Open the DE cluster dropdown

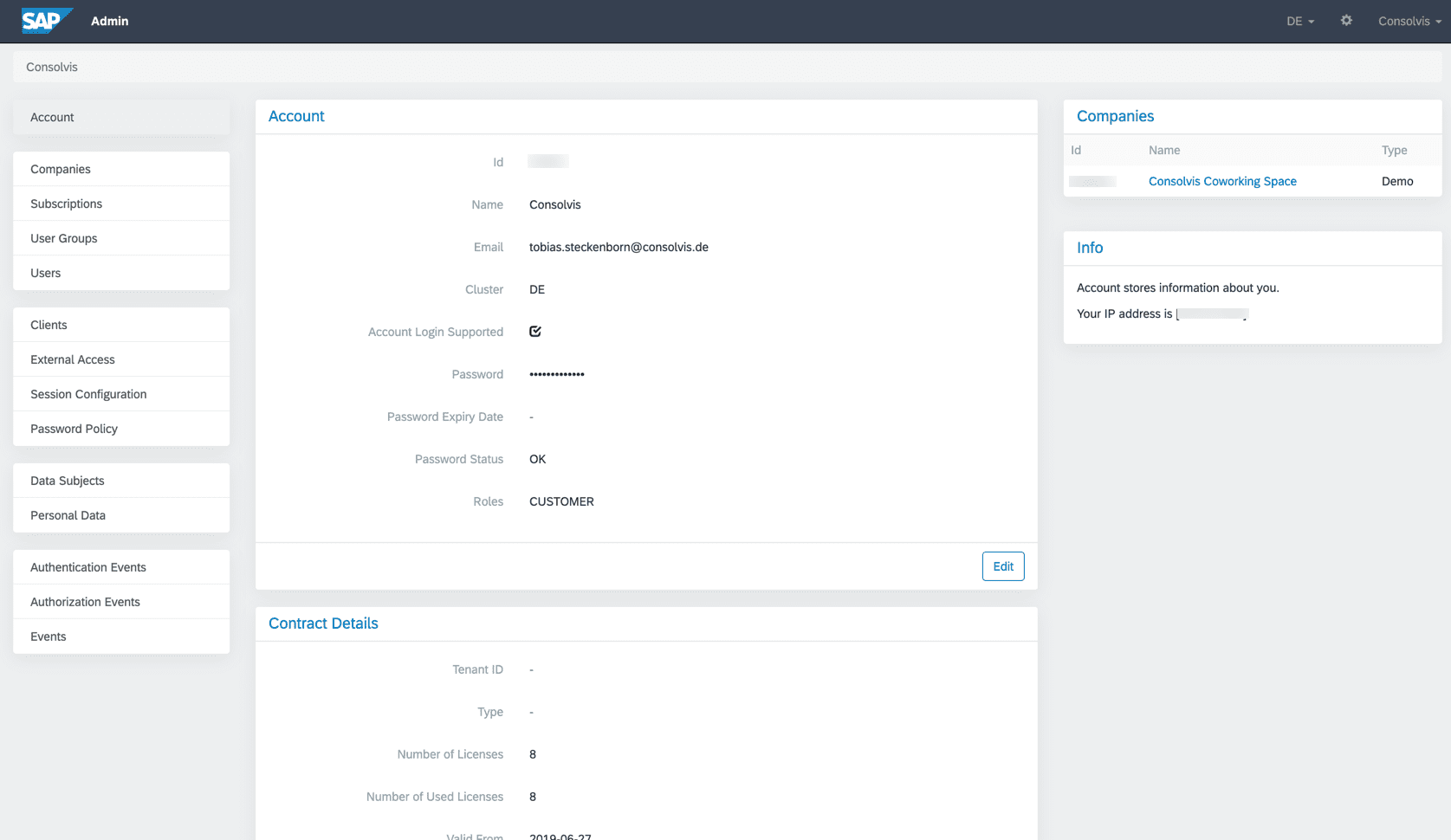click(x=1300, y=21)
